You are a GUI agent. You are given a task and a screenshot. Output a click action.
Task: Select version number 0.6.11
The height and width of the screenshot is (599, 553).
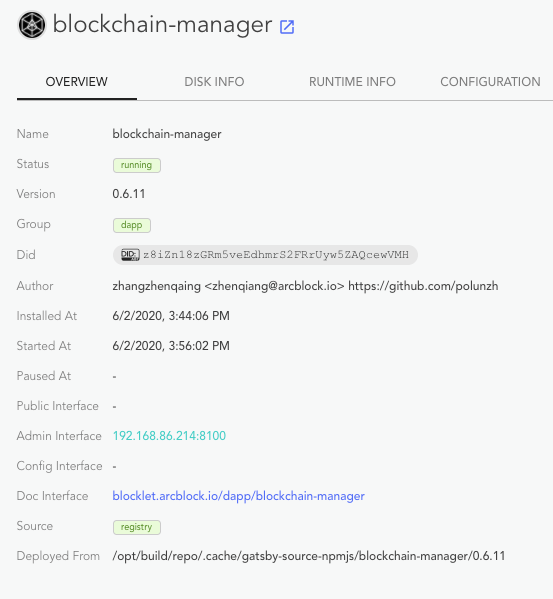point(129,194)
